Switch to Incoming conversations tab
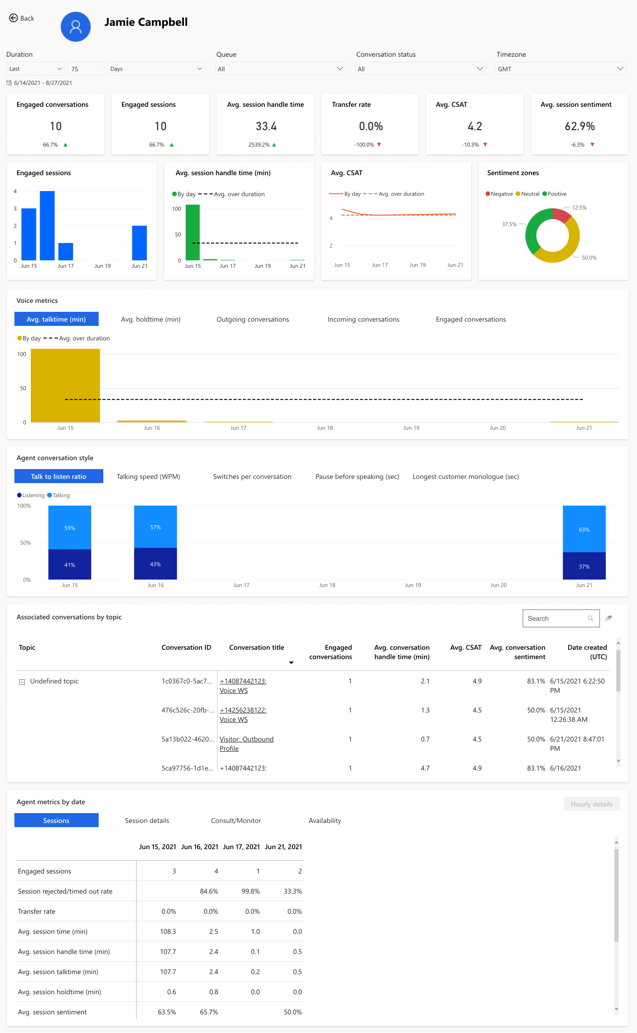Viewport: 637px width, 1033px height. [363, 319]
